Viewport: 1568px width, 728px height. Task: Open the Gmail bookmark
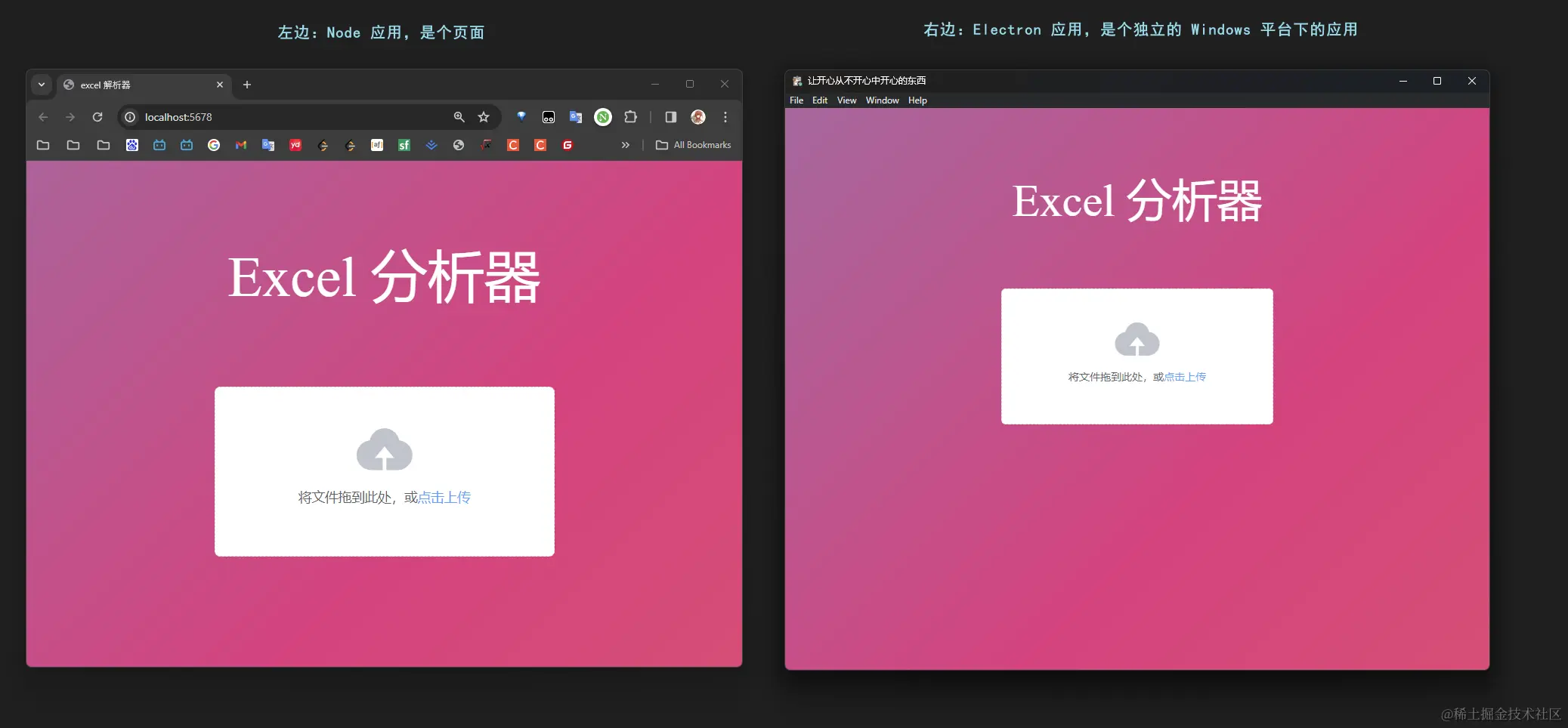coord(241,145)
